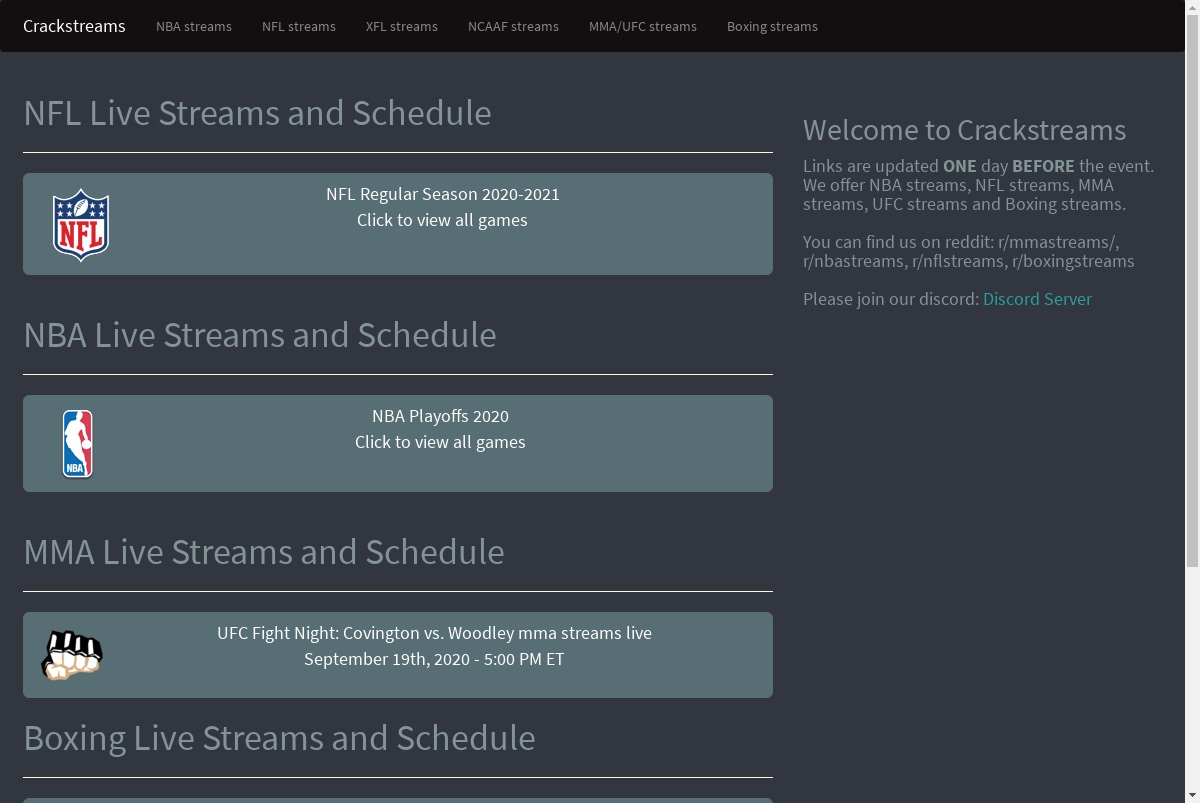
Task: Click the NFL Live Streams and Schedule heading
Action: pyautogui.click(x=257, y=113)
